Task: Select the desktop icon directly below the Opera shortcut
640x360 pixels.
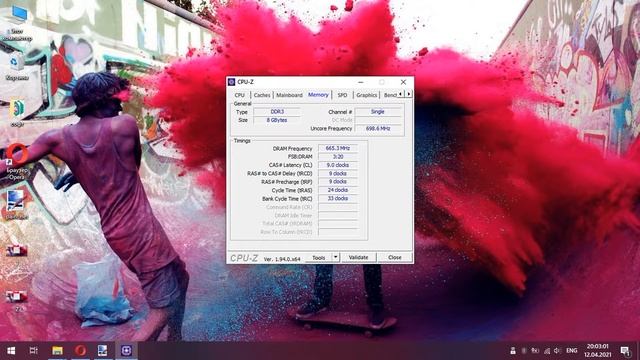Action: pyautogui.click(x=16, y=205)
